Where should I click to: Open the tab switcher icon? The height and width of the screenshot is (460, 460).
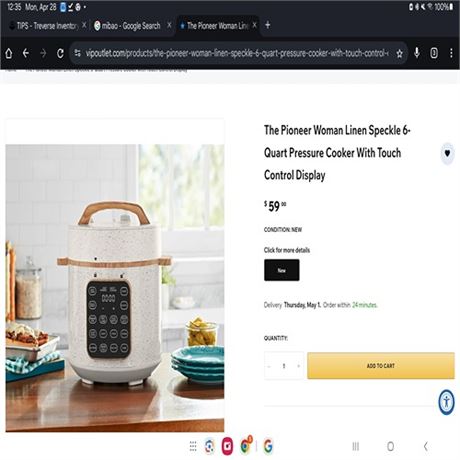point(434,53)
